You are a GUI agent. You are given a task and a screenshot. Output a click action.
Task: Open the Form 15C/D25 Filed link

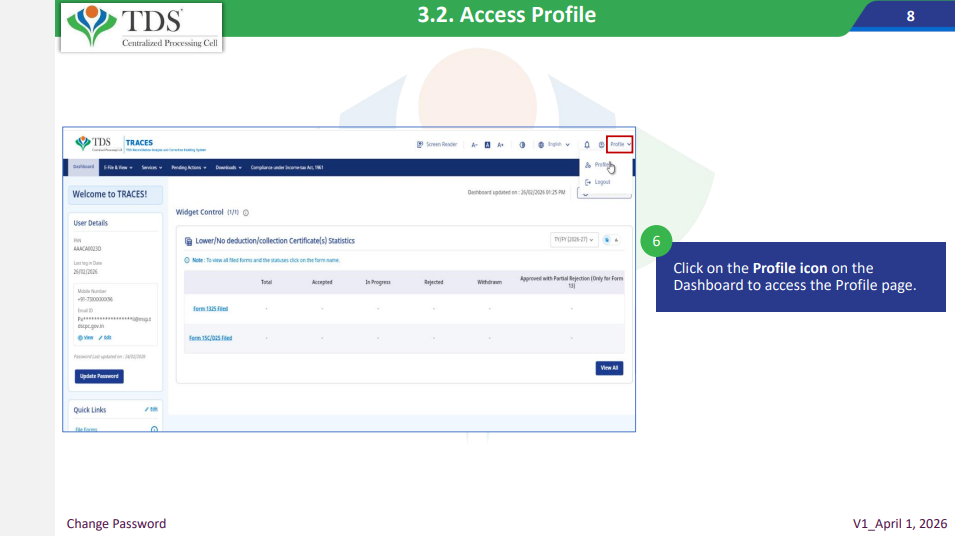pos(211,338)
